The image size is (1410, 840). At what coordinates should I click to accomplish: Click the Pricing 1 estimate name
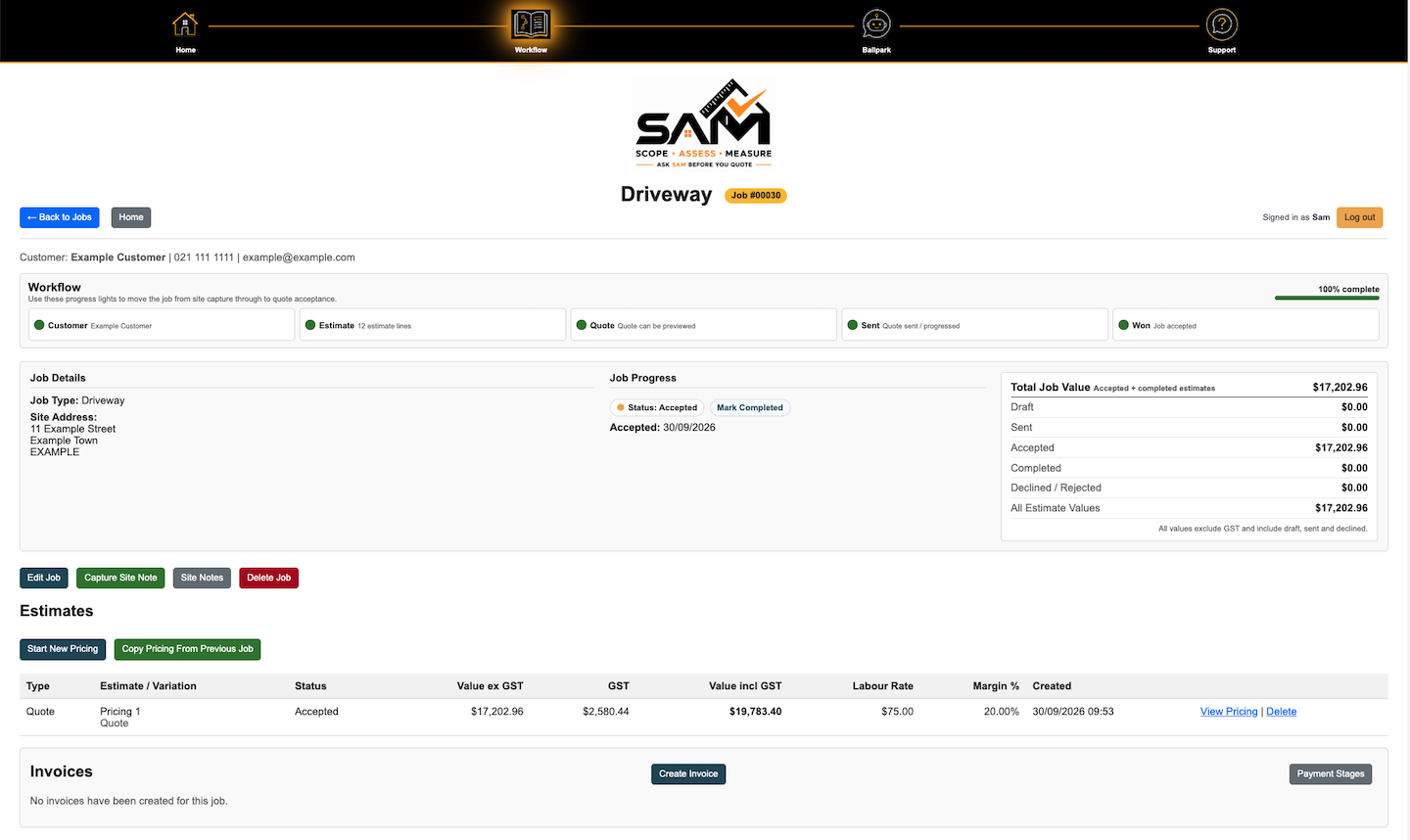[x=120, y=712]
